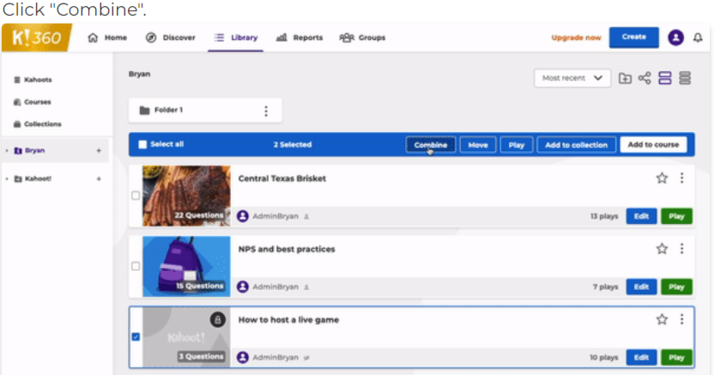Viewport: 715px width, 375px height.
Task: Open the notifications bell
Action: (x=698, y=37)
